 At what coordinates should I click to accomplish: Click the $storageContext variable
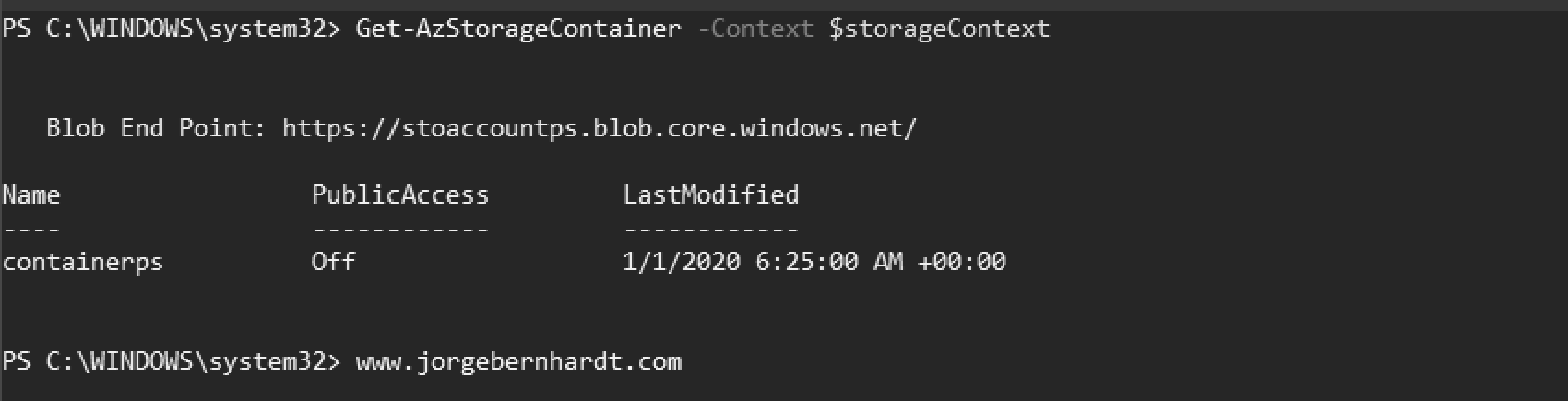pyautogui.click(x=939, y=29)
